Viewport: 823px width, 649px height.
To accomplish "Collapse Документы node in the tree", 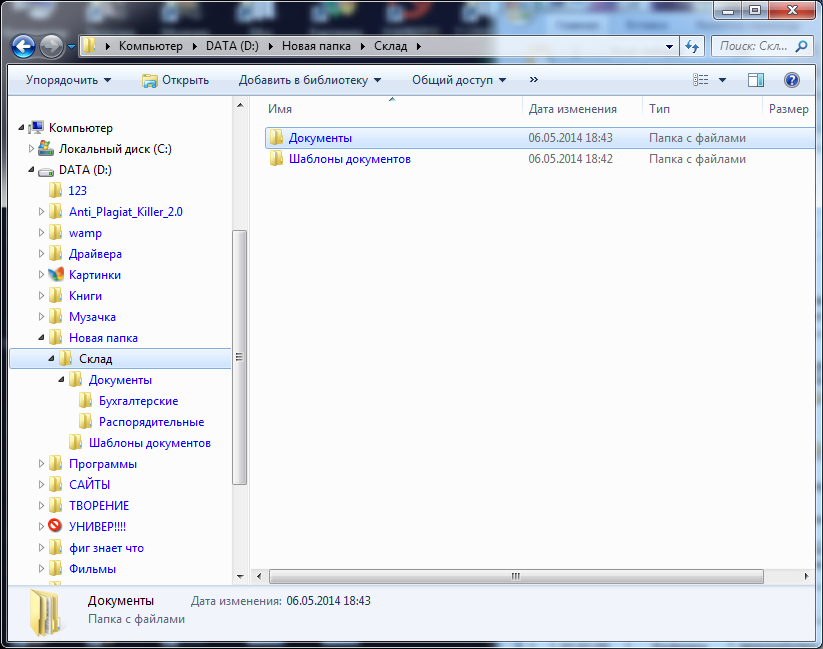I will tap(61, 380).
